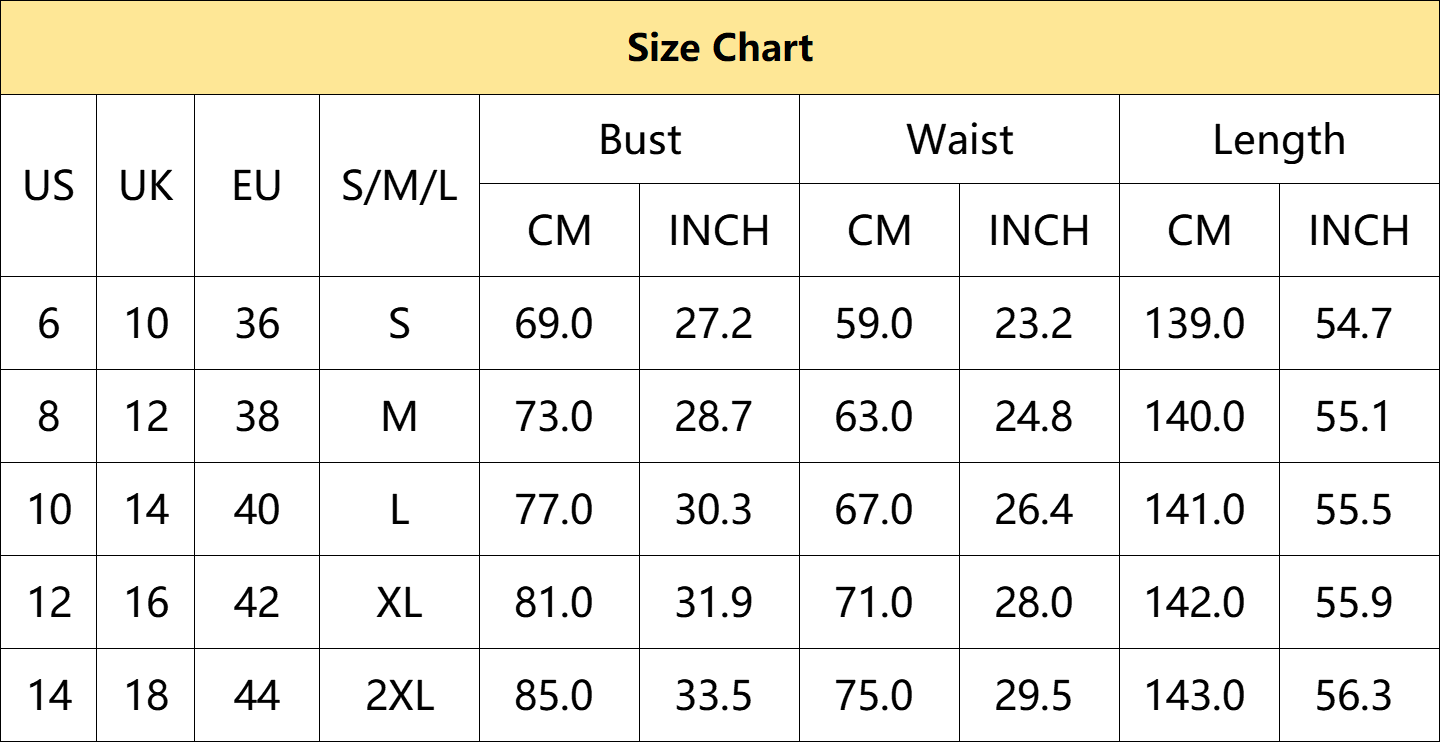Click the Size Chart title banner

(720, 48)
